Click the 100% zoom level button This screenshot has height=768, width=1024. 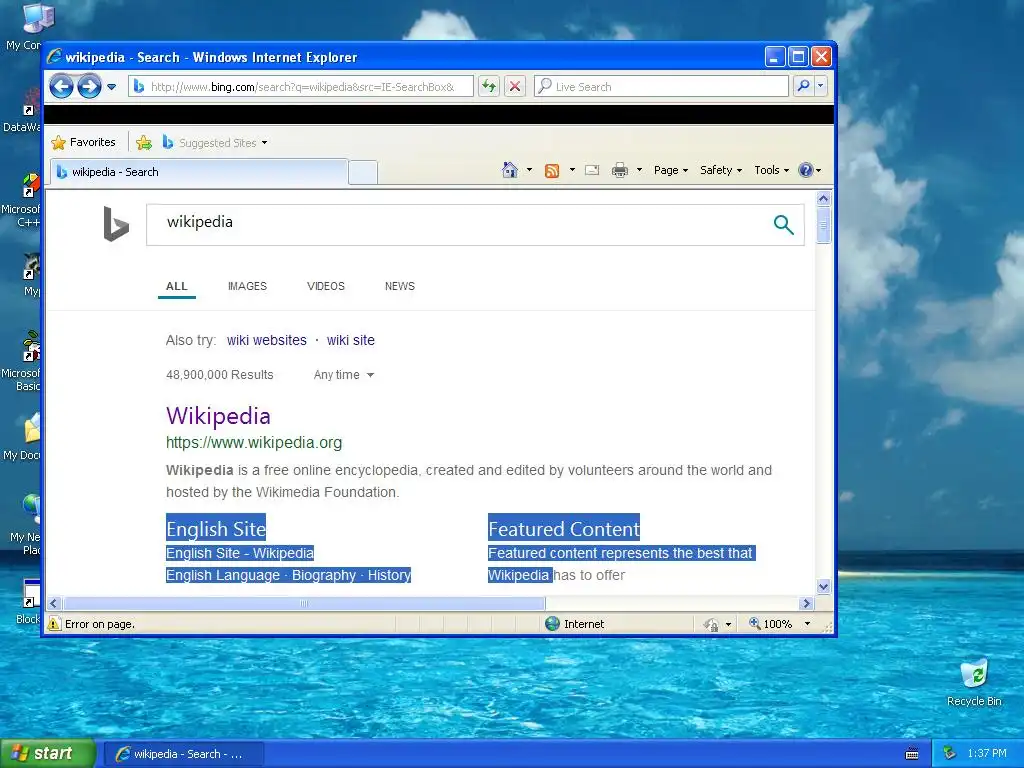[771, 624]
